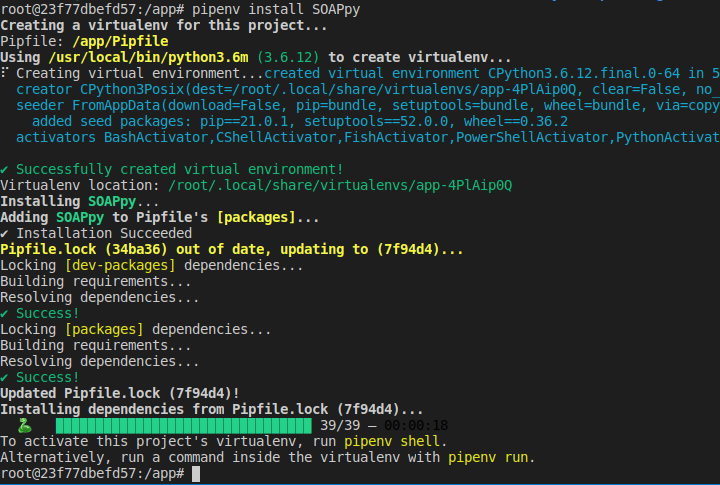This screenshot has width=720, height=485.
Task: Click the spinner glyph before 'Creating virtual environment...'
Action: click(5, 73)
